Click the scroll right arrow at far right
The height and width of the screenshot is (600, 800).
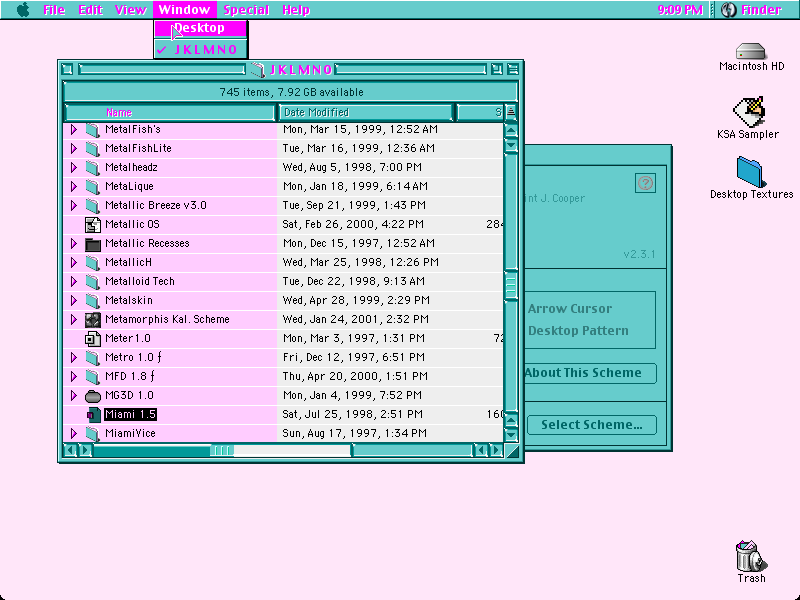(496, 451)
